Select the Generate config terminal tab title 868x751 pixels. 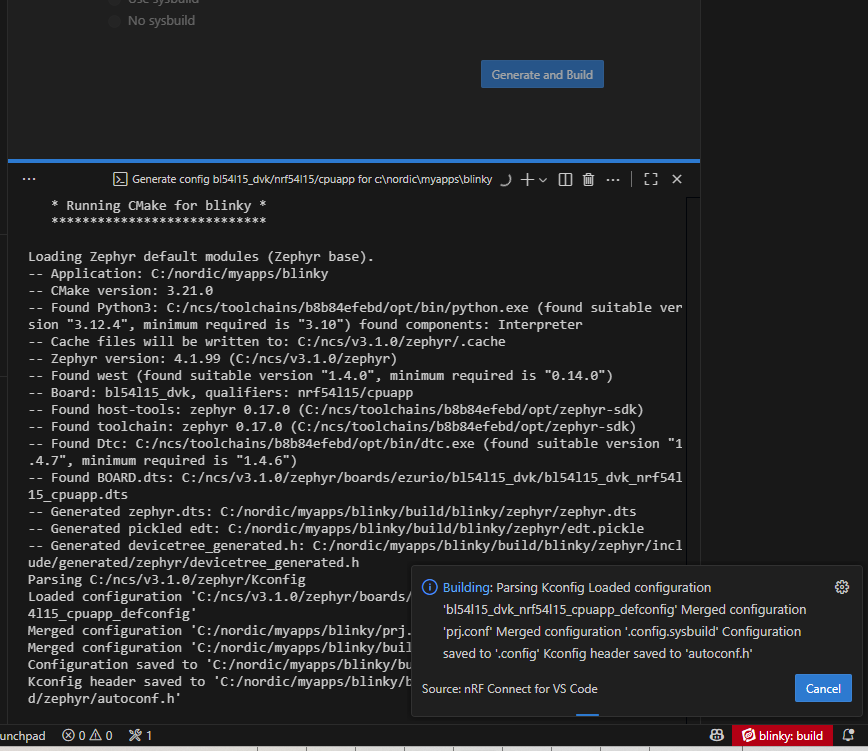pos(312,179)
